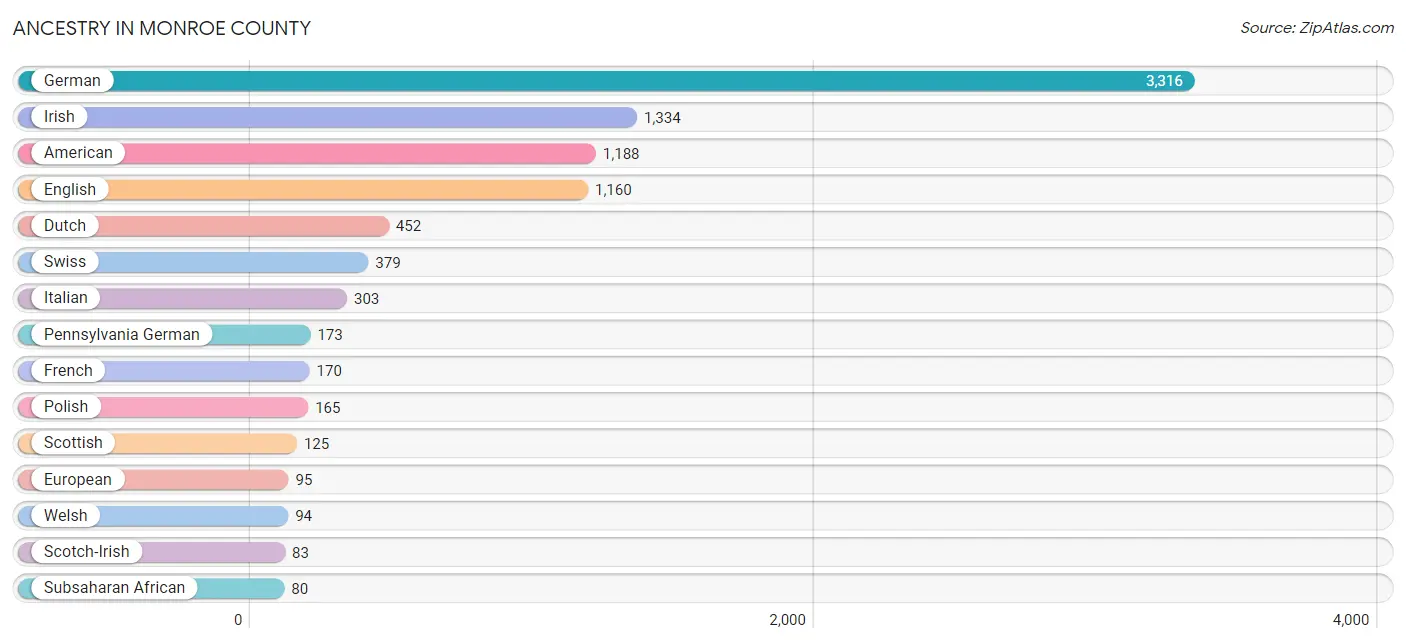Select the 1,334 value beside Irish
This screenshot has height=644, width=1406.
(662, 118)
